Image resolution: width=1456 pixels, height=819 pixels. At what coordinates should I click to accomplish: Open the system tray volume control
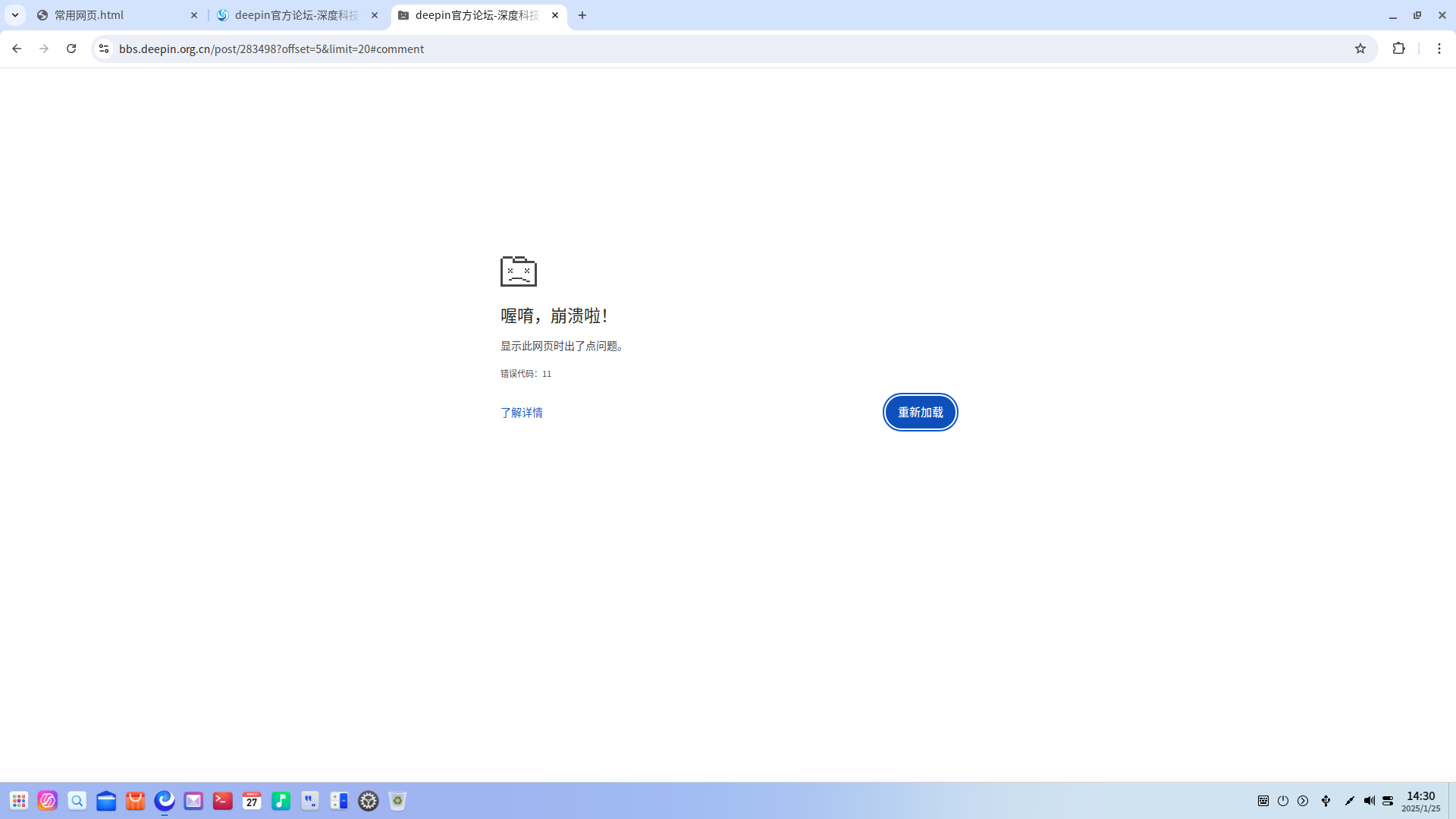[1370, 801]
